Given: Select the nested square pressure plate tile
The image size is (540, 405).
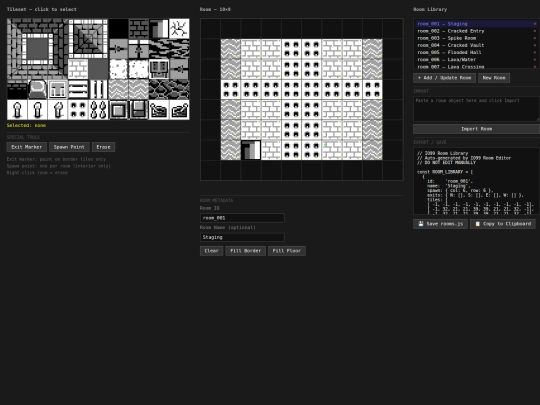Looking at the screenshot, I should coord(118,110).
